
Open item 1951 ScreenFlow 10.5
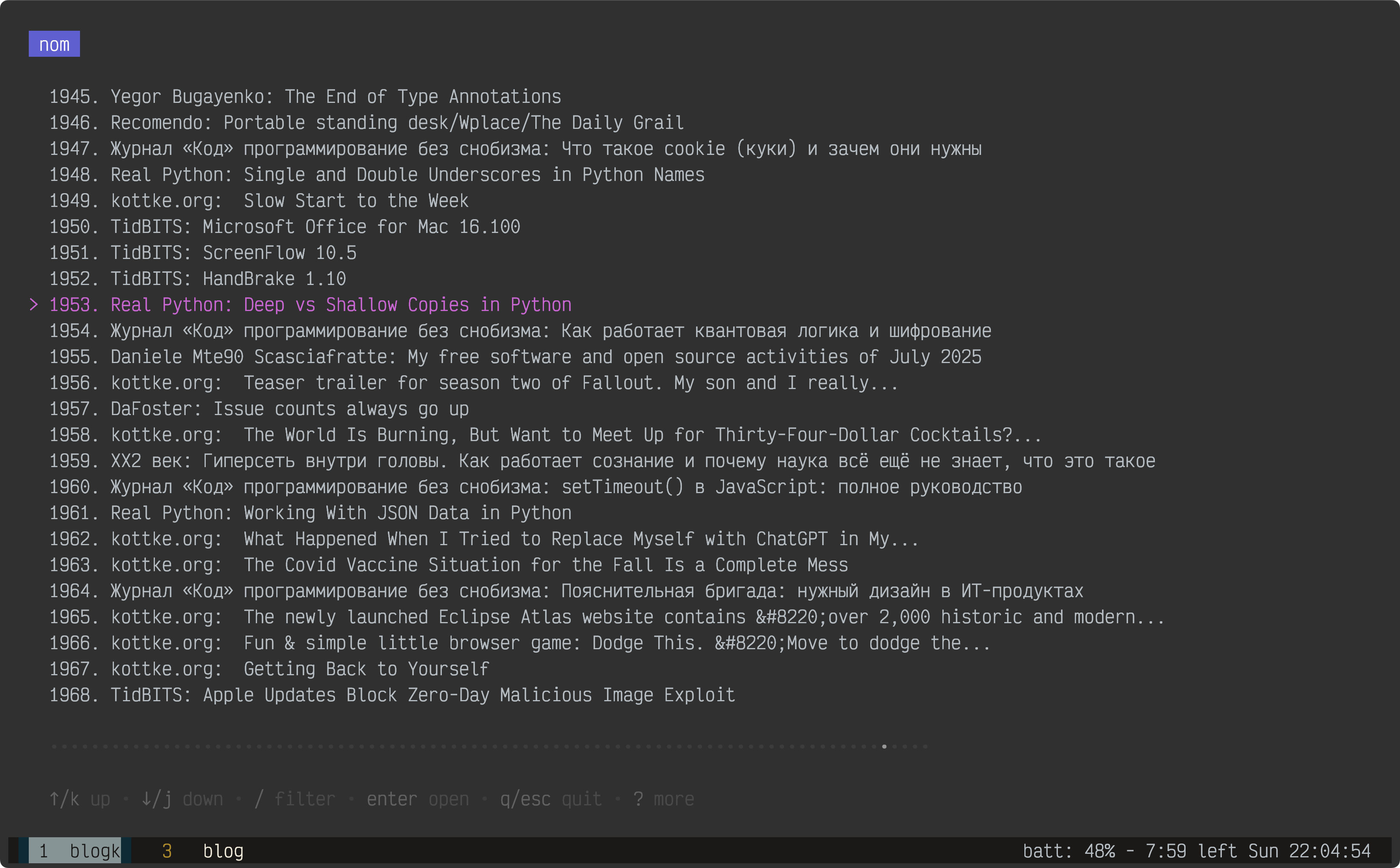click(x=203, y=253)
